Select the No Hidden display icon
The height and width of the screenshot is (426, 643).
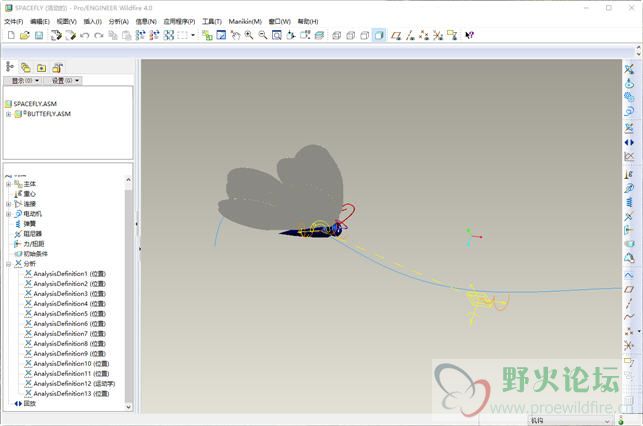coord(365,35)
